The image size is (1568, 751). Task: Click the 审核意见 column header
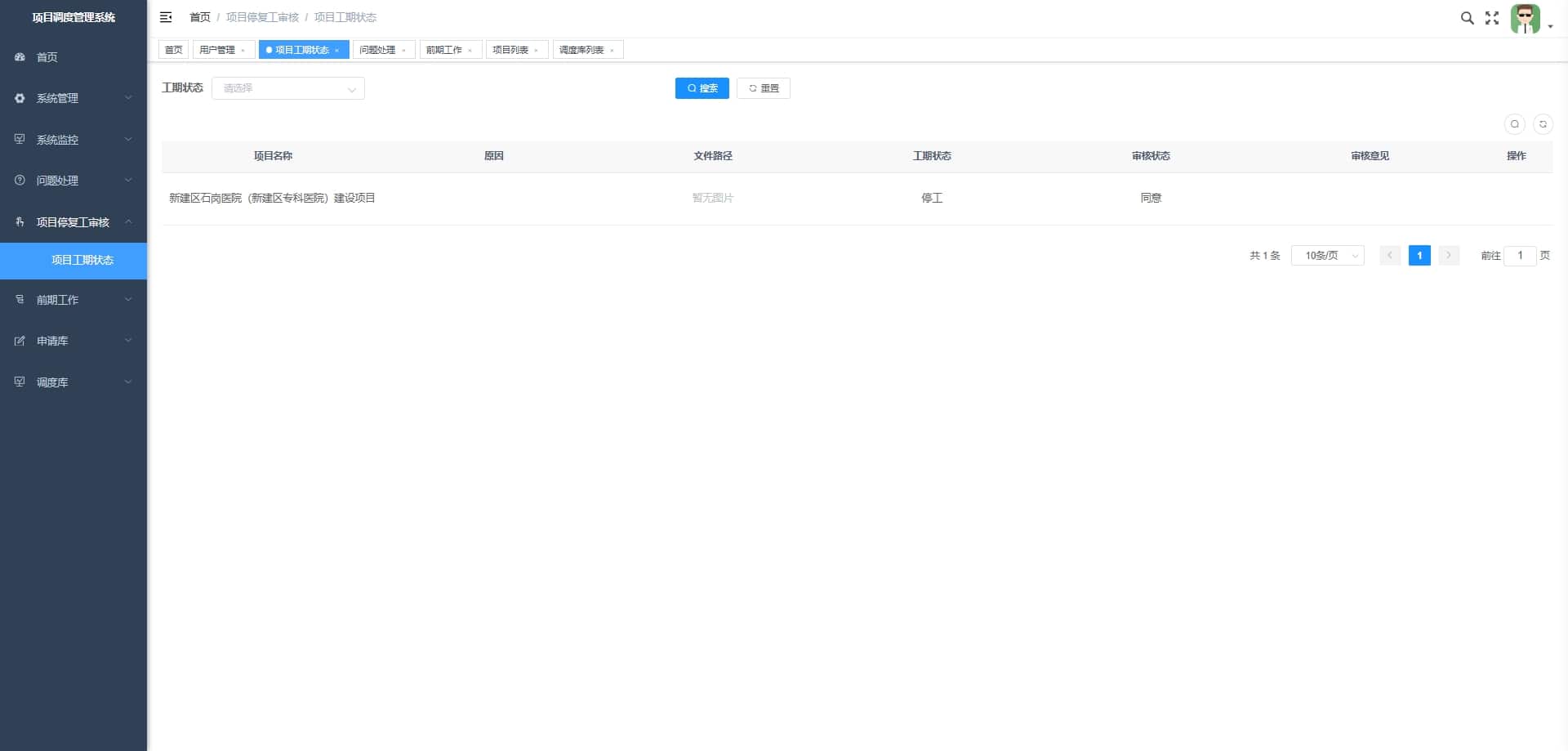click(1370, 156)
